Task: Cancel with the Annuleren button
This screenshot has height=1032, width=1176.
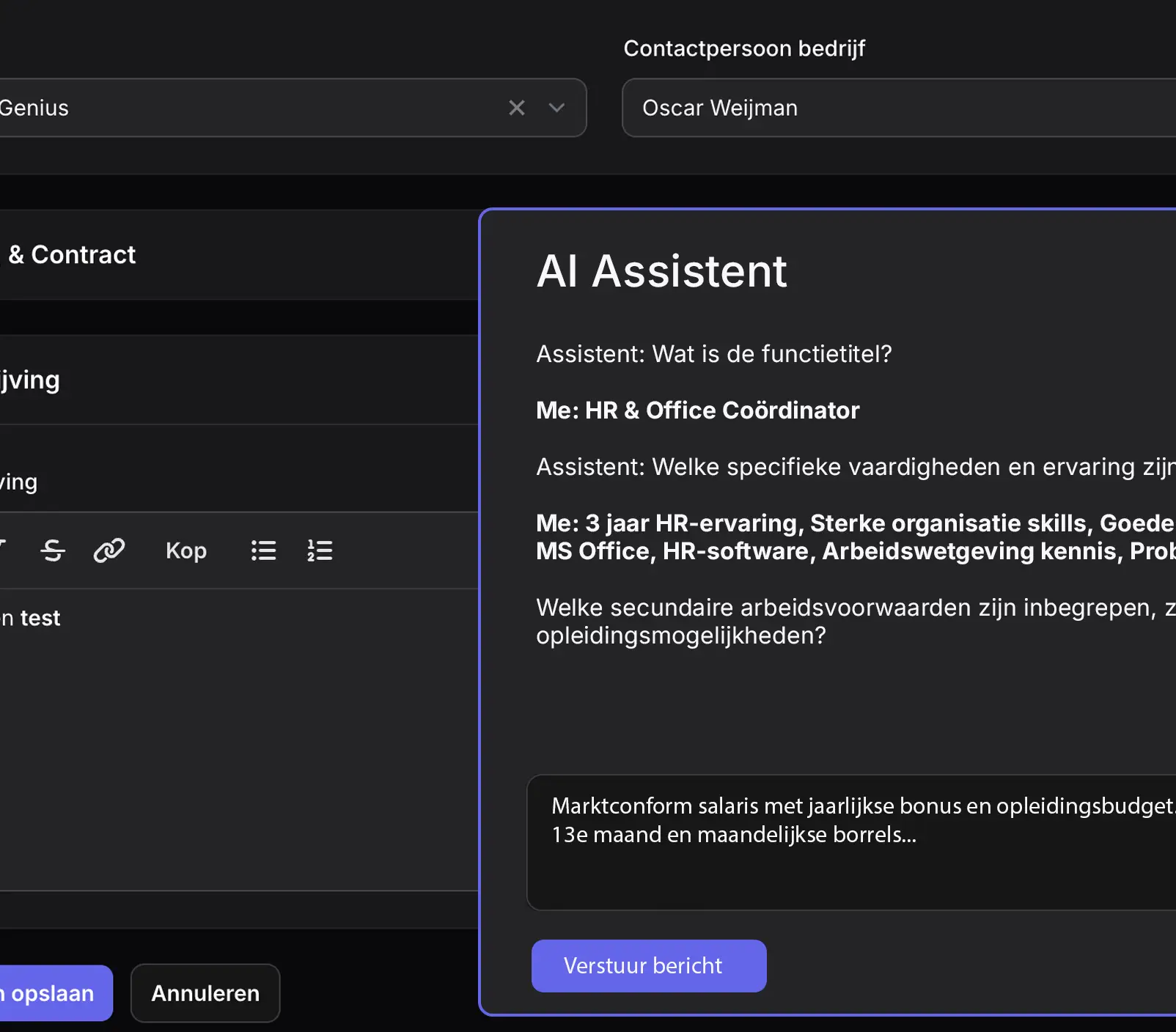Action: (205, 993)
